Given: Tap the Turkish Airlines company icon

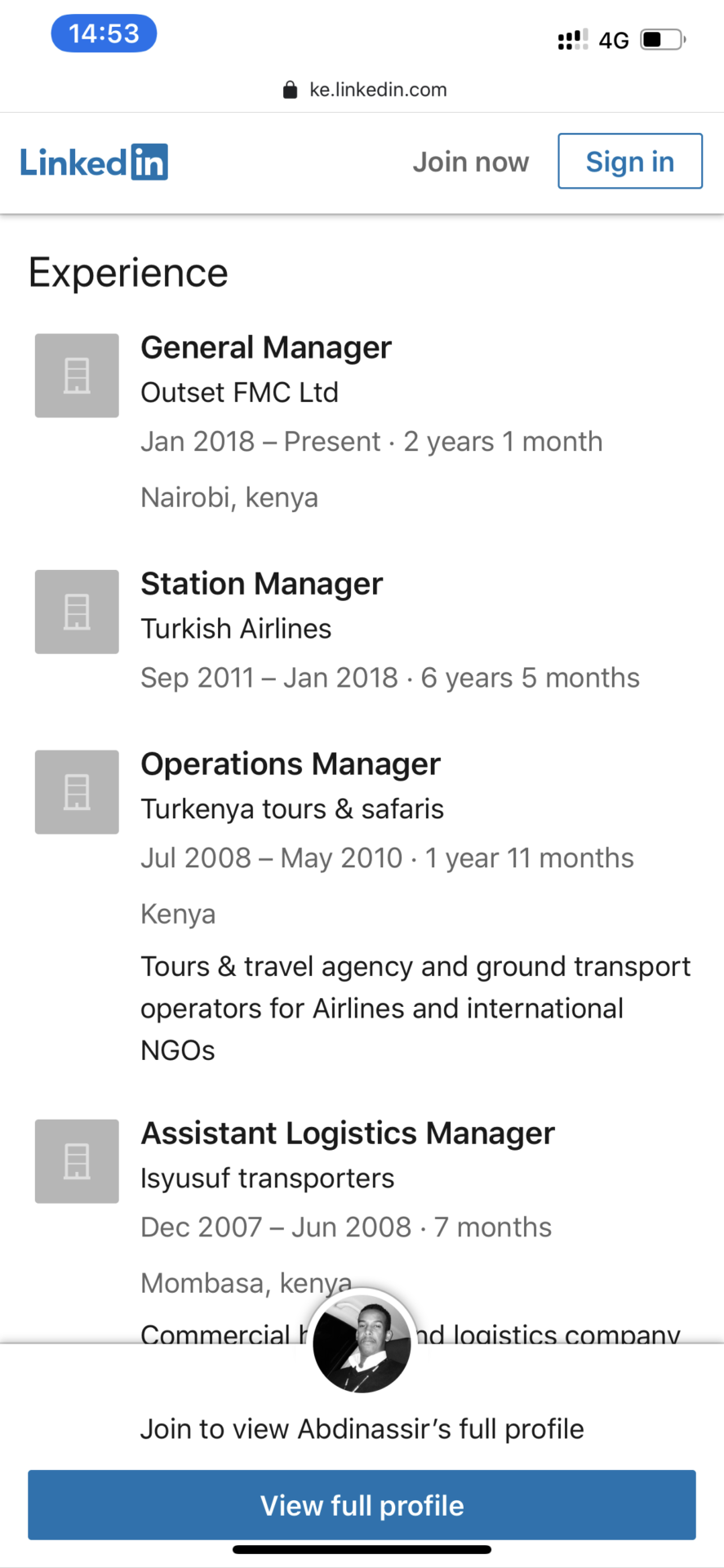Looking at the screenshot, I should click(x=77, y=612).
